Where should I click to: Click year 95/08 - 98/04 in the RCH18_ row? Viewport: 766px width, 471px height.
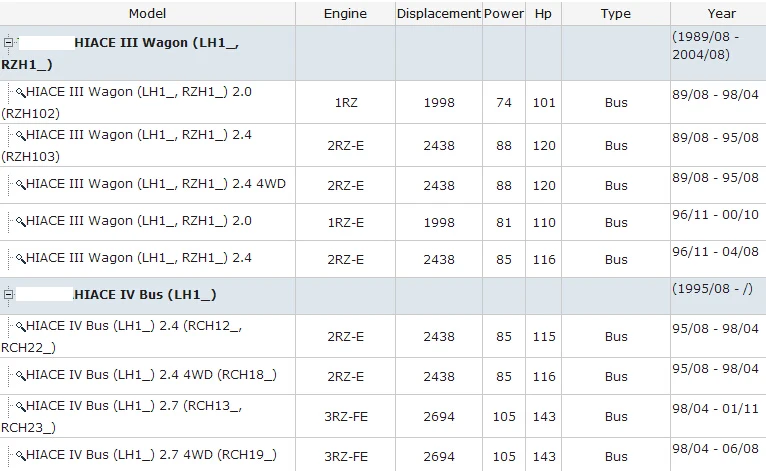pyautogui.click(x=715, y=368)
